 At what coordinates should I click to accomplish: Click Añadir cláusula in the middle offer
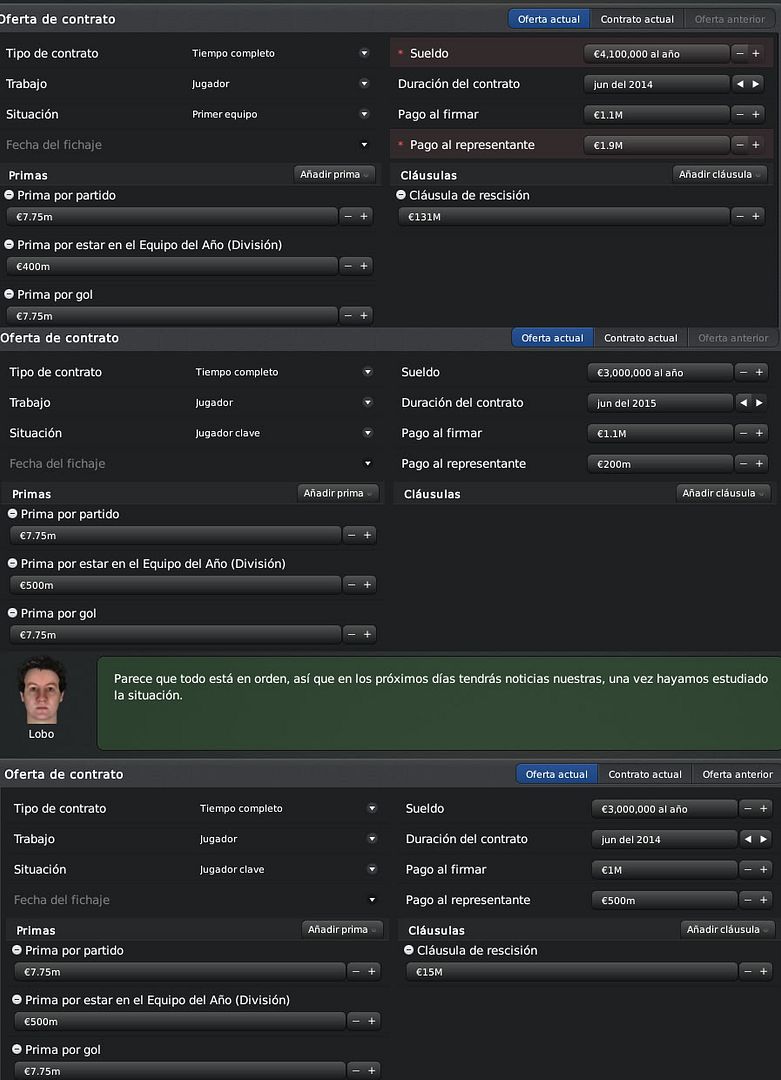[x=723, y=493]
